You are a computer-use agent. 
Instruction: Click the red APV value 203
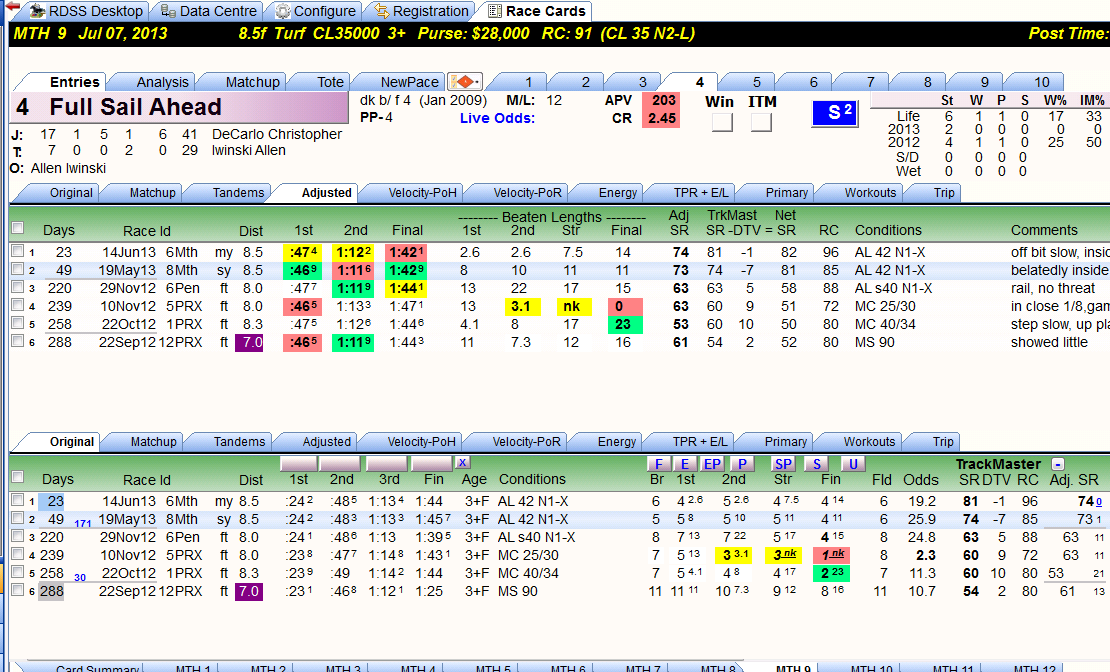663,101
